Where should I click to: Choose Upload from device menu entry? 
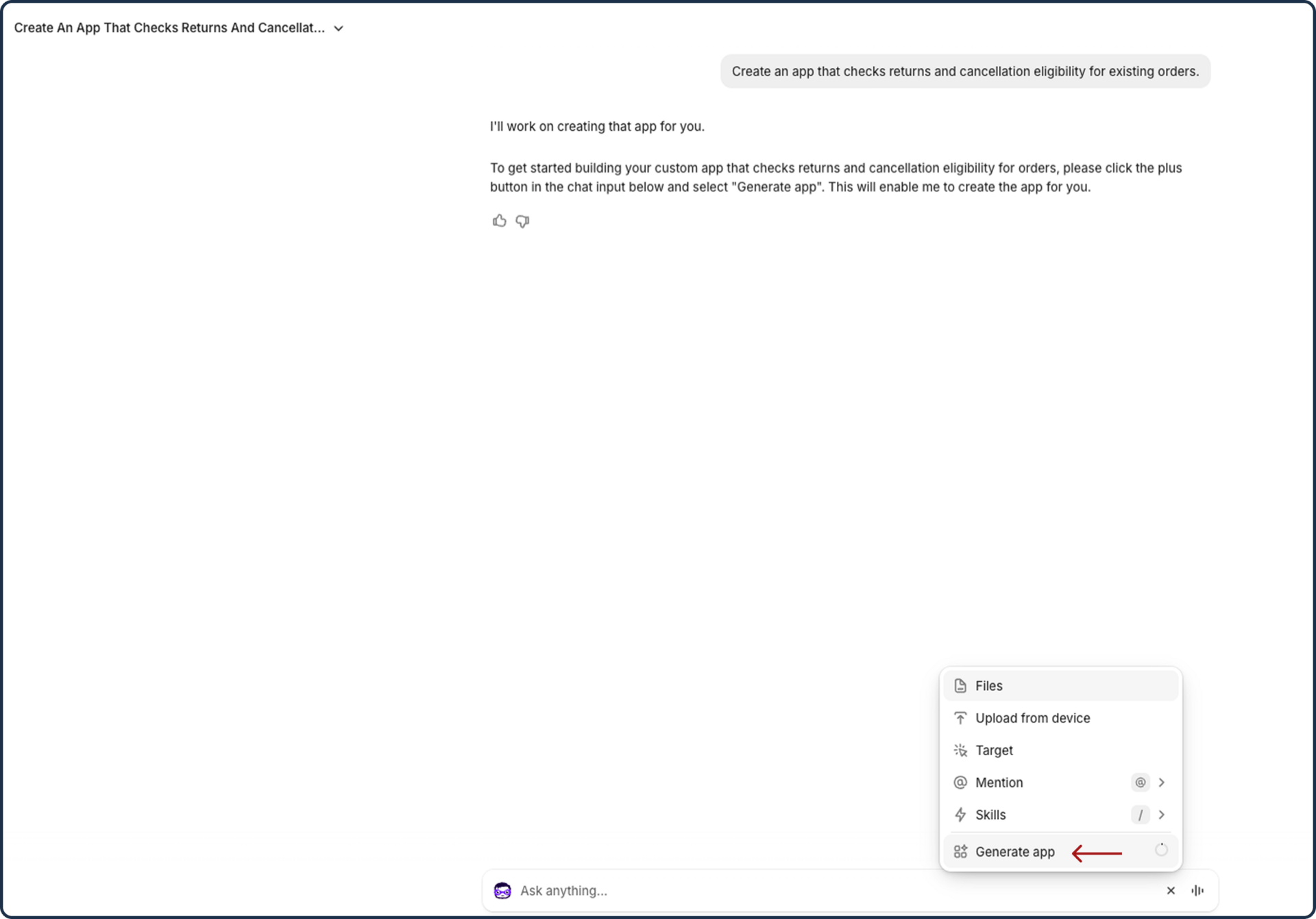1032,718
